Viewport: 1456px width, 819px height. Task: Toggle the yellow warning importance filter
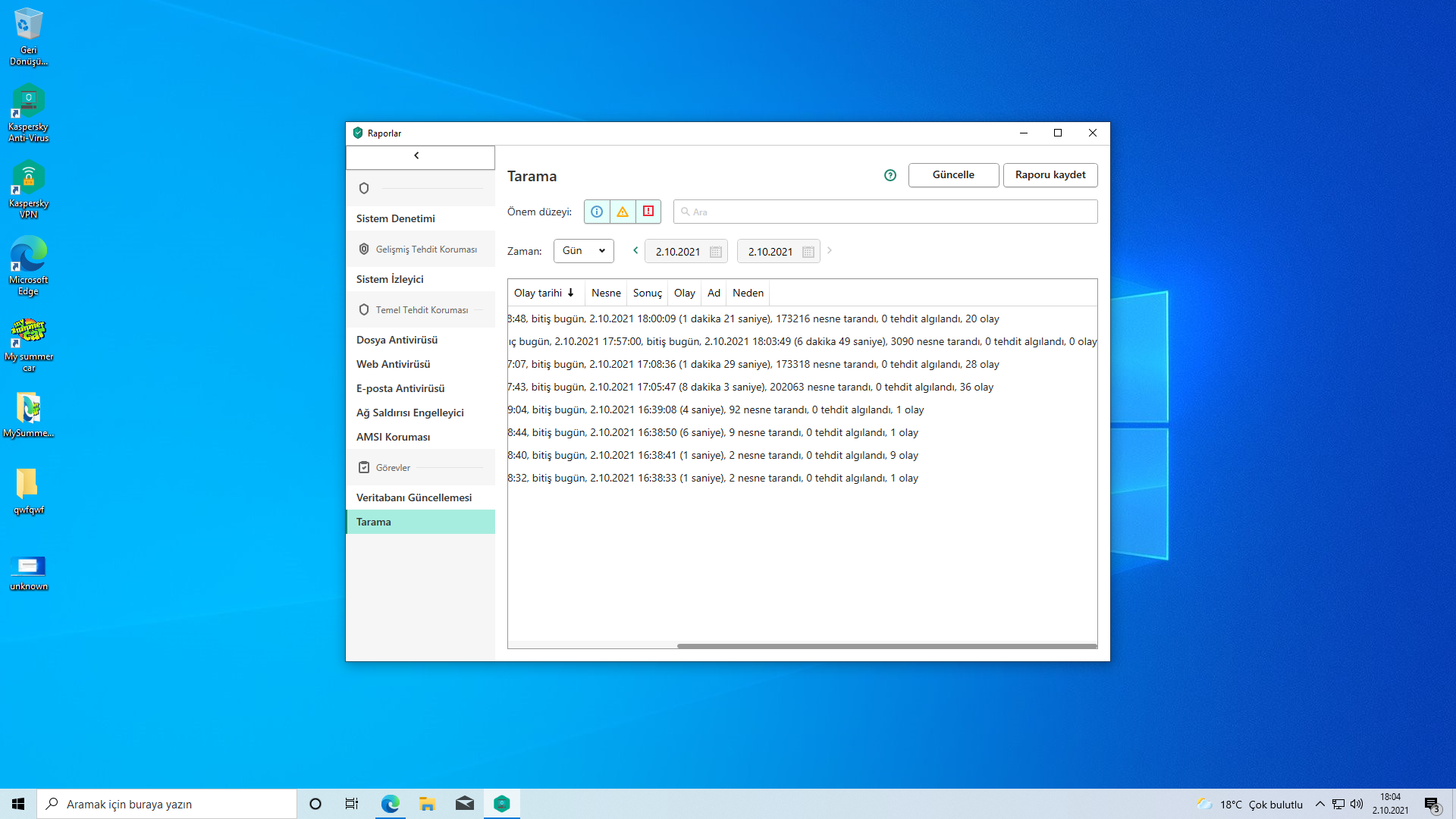623,212
